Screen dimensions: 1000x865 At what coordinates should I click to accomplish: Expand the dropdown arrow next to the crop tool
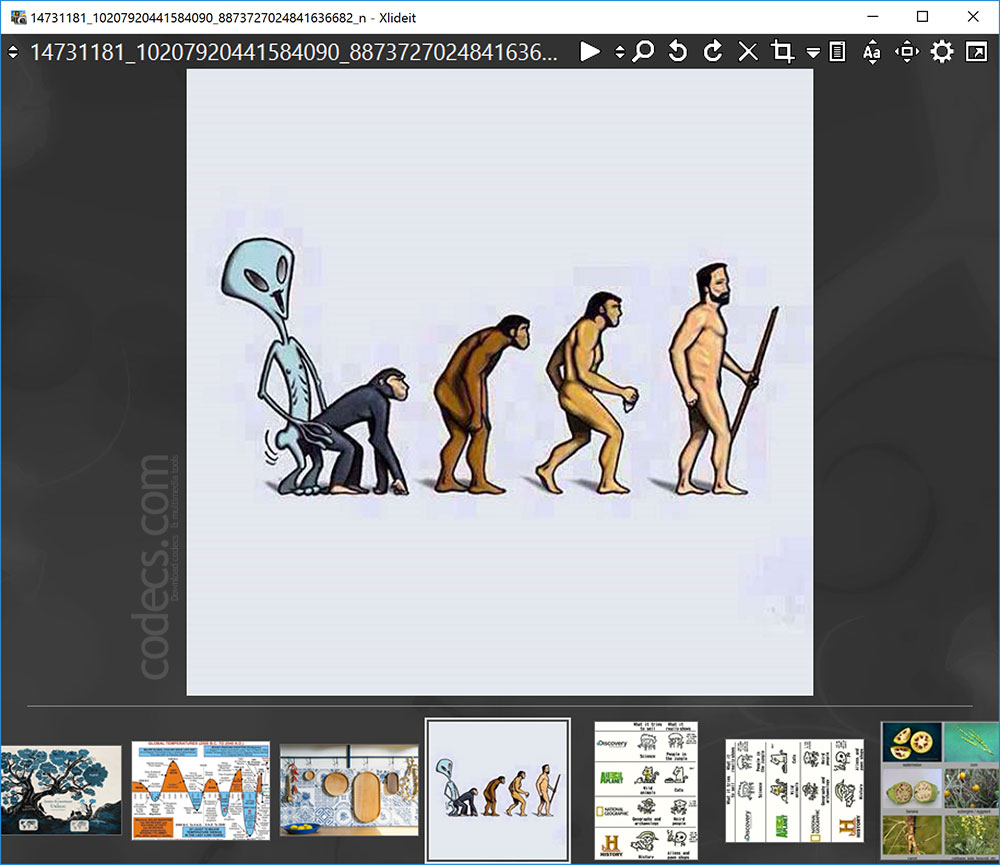tap(812, 53)
